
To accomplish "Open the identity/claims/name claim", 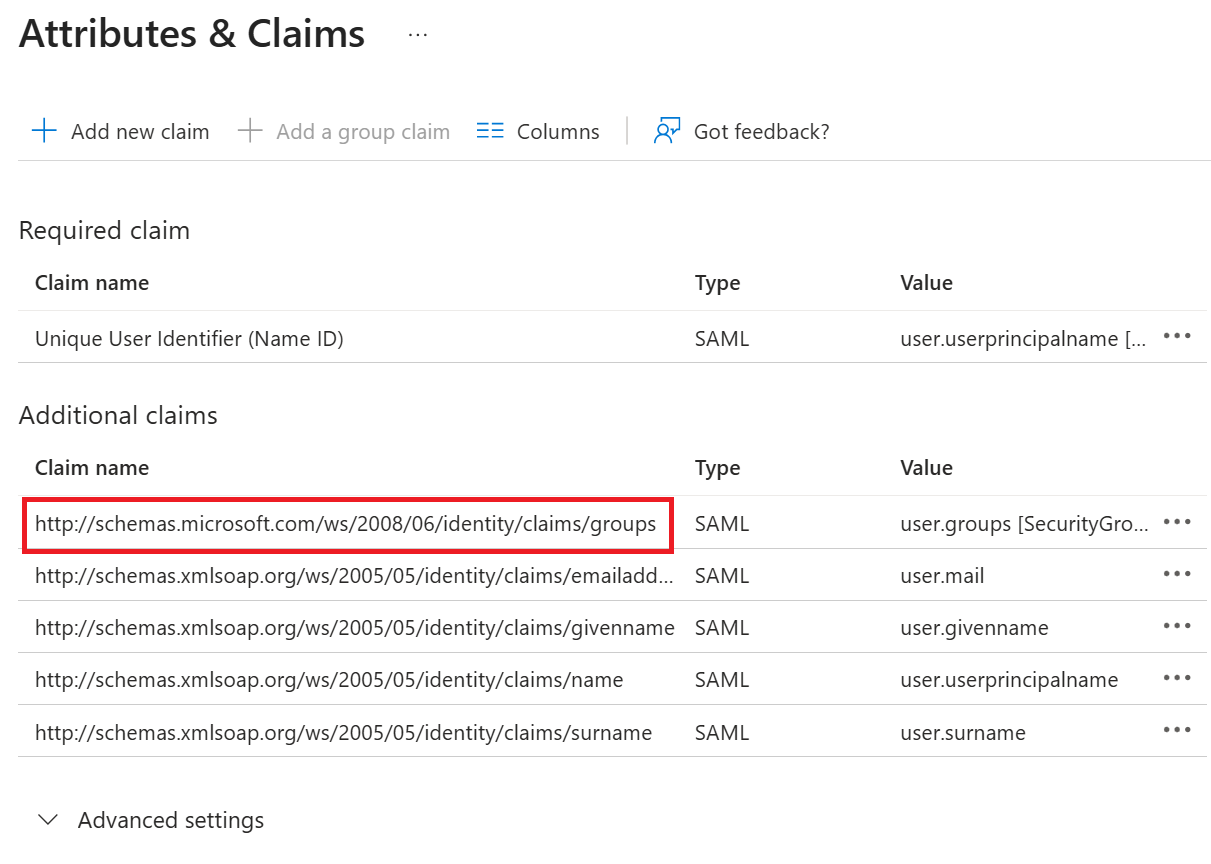I will (329, 680).
